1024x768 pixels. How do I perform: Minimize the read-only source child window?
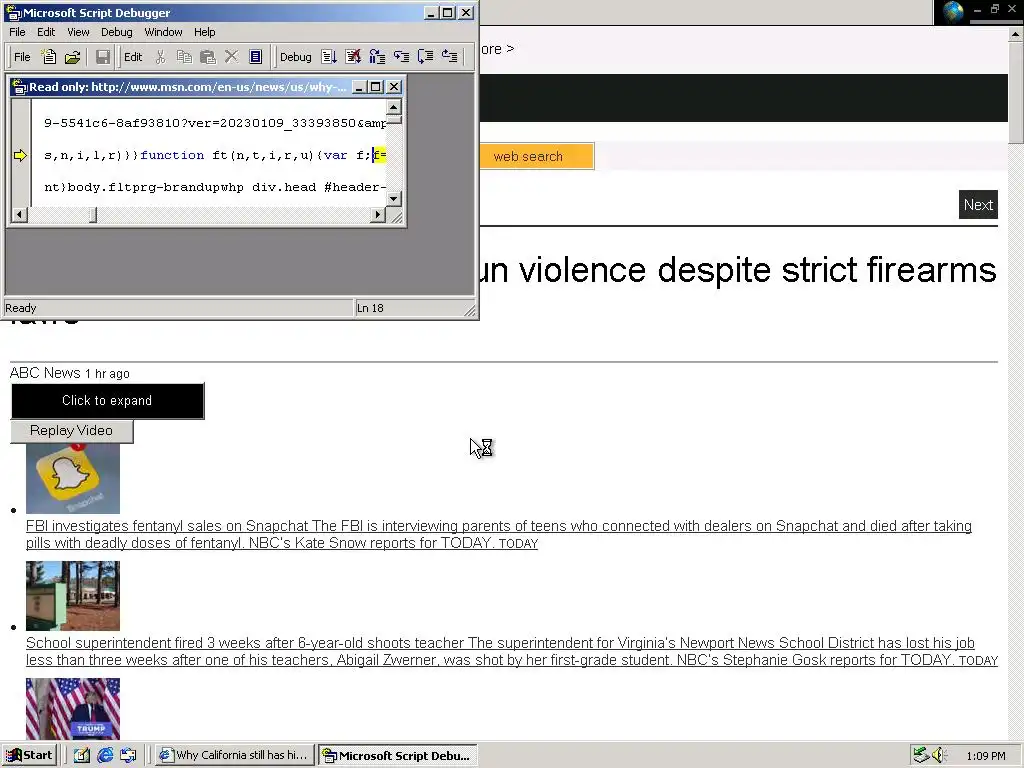coord(359,87)
